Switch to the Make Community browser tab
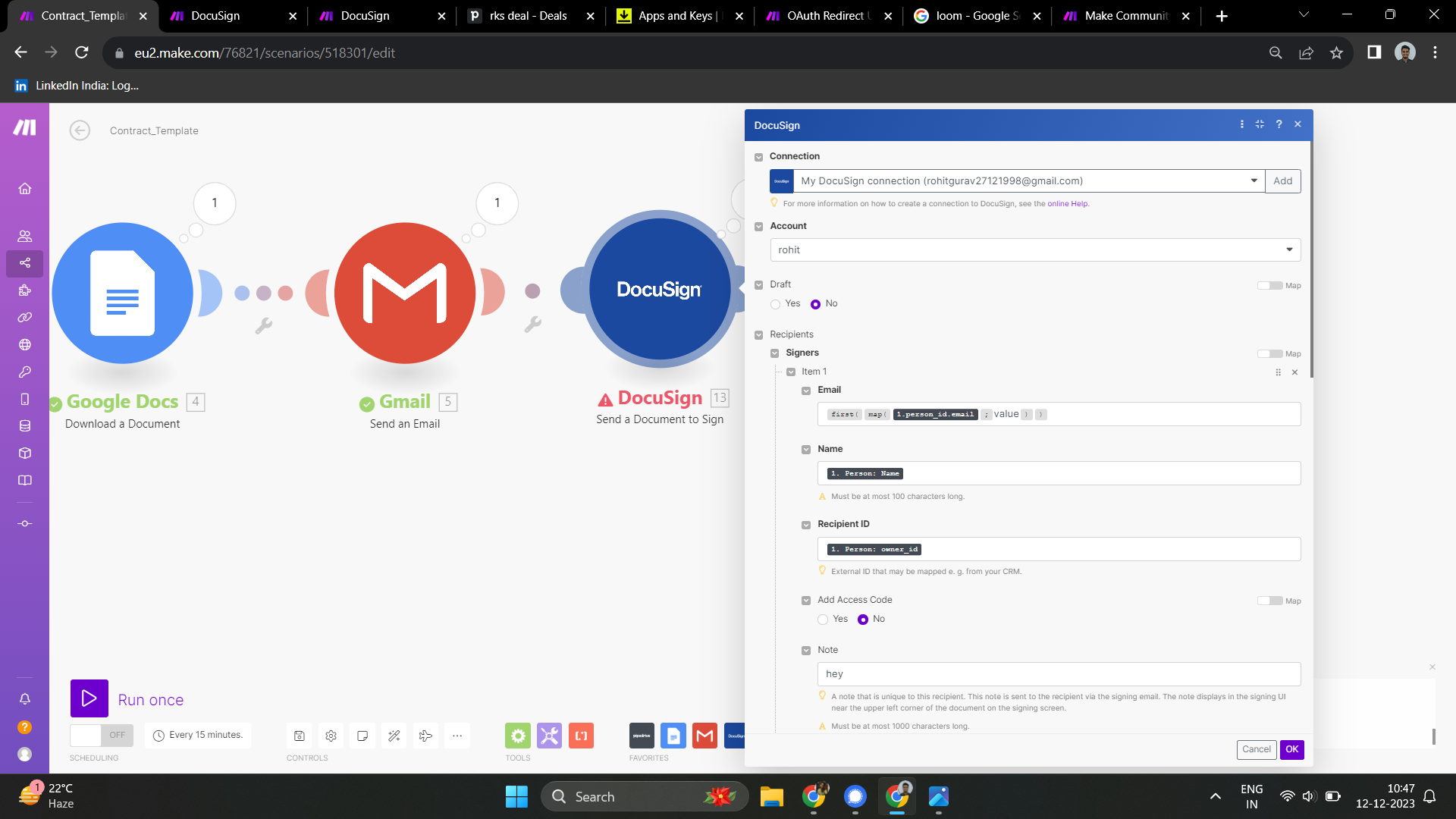1456x819 pixels. (1126, 16)
